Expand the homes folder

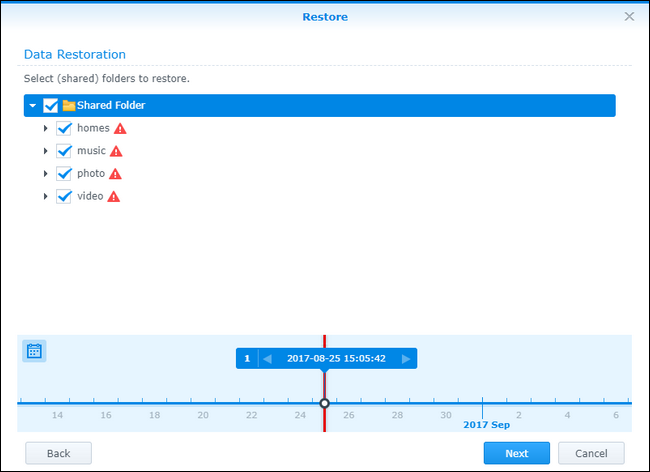(46, 128)
